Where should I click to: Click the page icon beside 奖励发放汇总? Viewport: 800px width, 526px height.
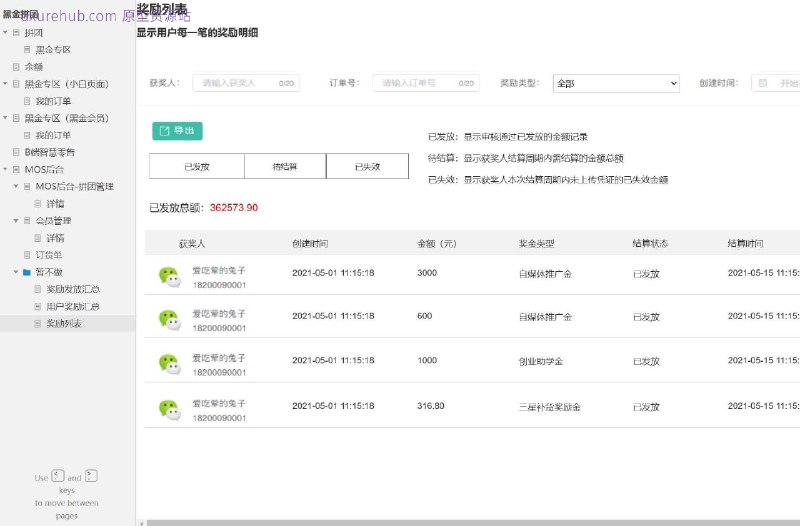pos(38,289)
